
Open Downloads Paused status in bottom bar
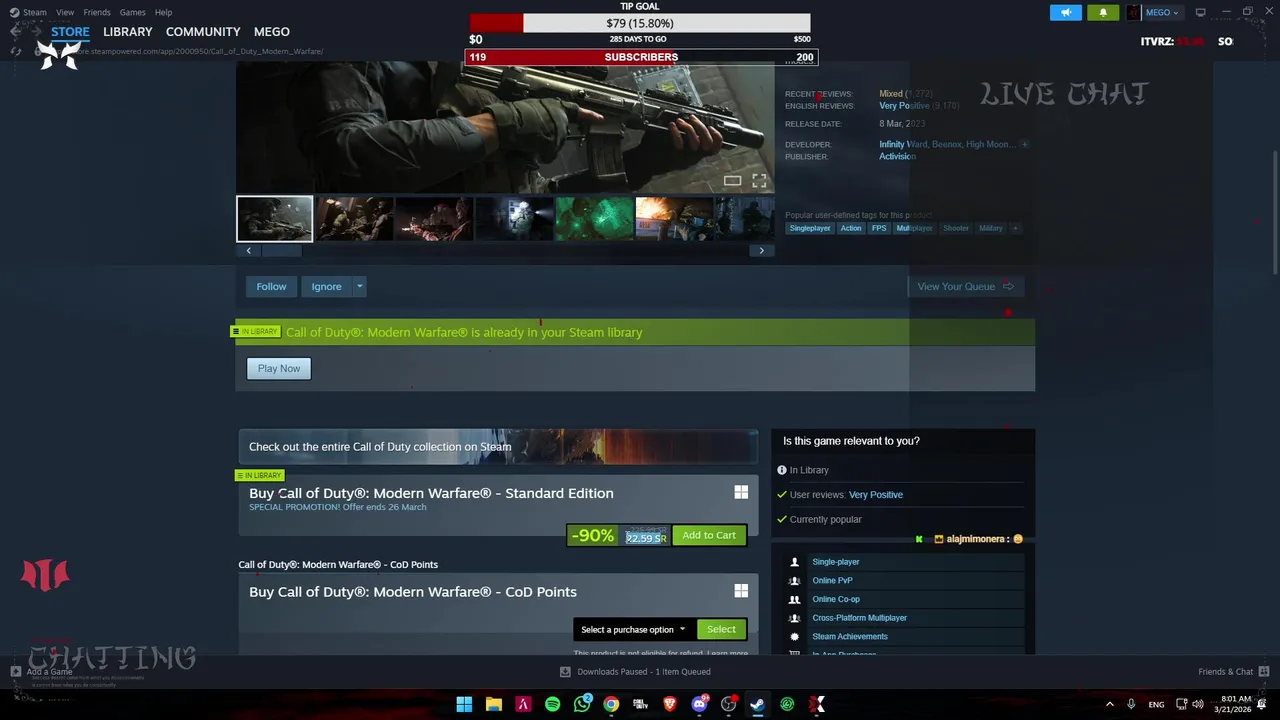pyautogui.click(x=635, y=672)
